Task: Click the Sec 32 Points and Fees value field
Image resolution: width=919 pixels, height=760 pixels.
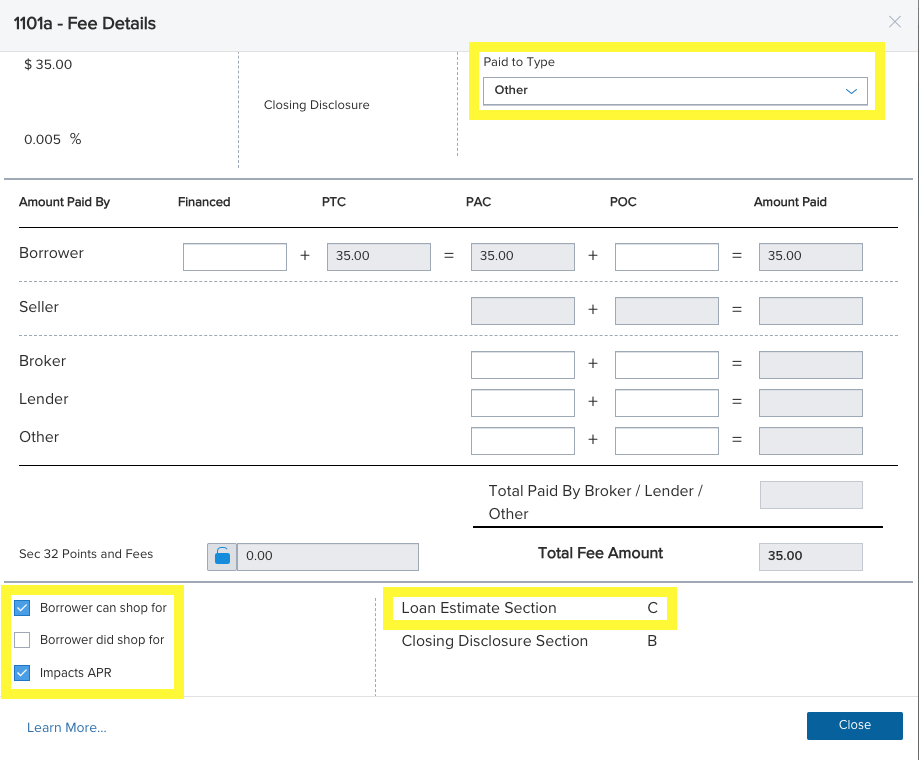Action: click(328, 556)
